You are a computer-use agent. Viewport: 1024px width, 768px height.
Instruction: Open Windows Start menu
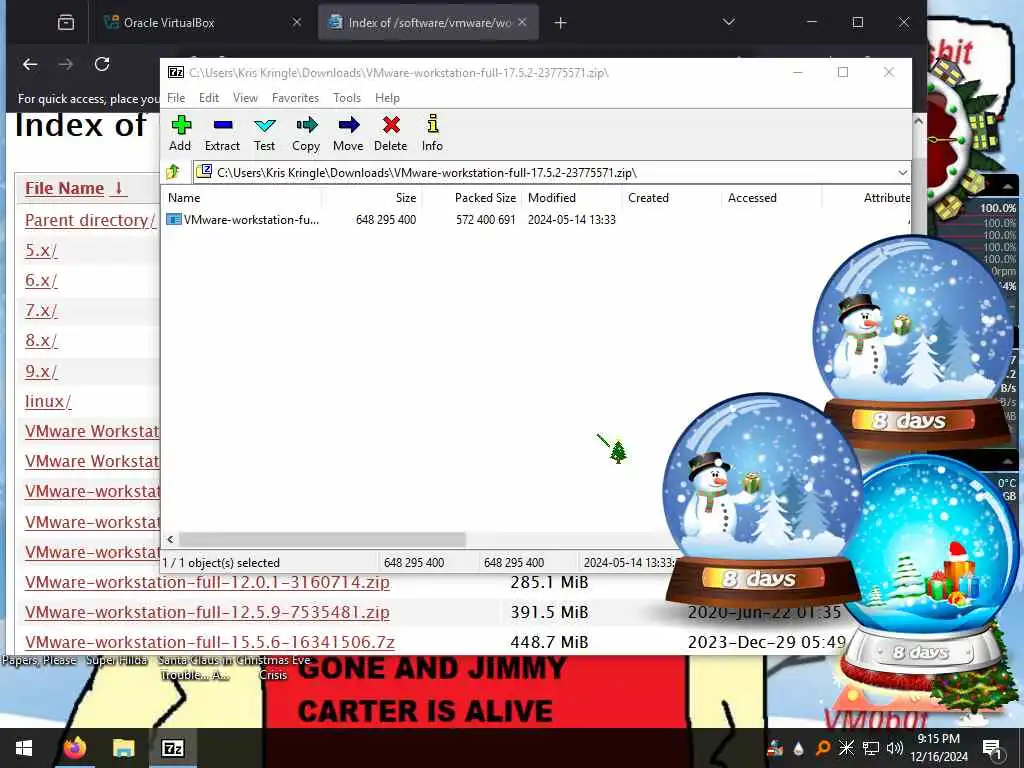[24, 748]
